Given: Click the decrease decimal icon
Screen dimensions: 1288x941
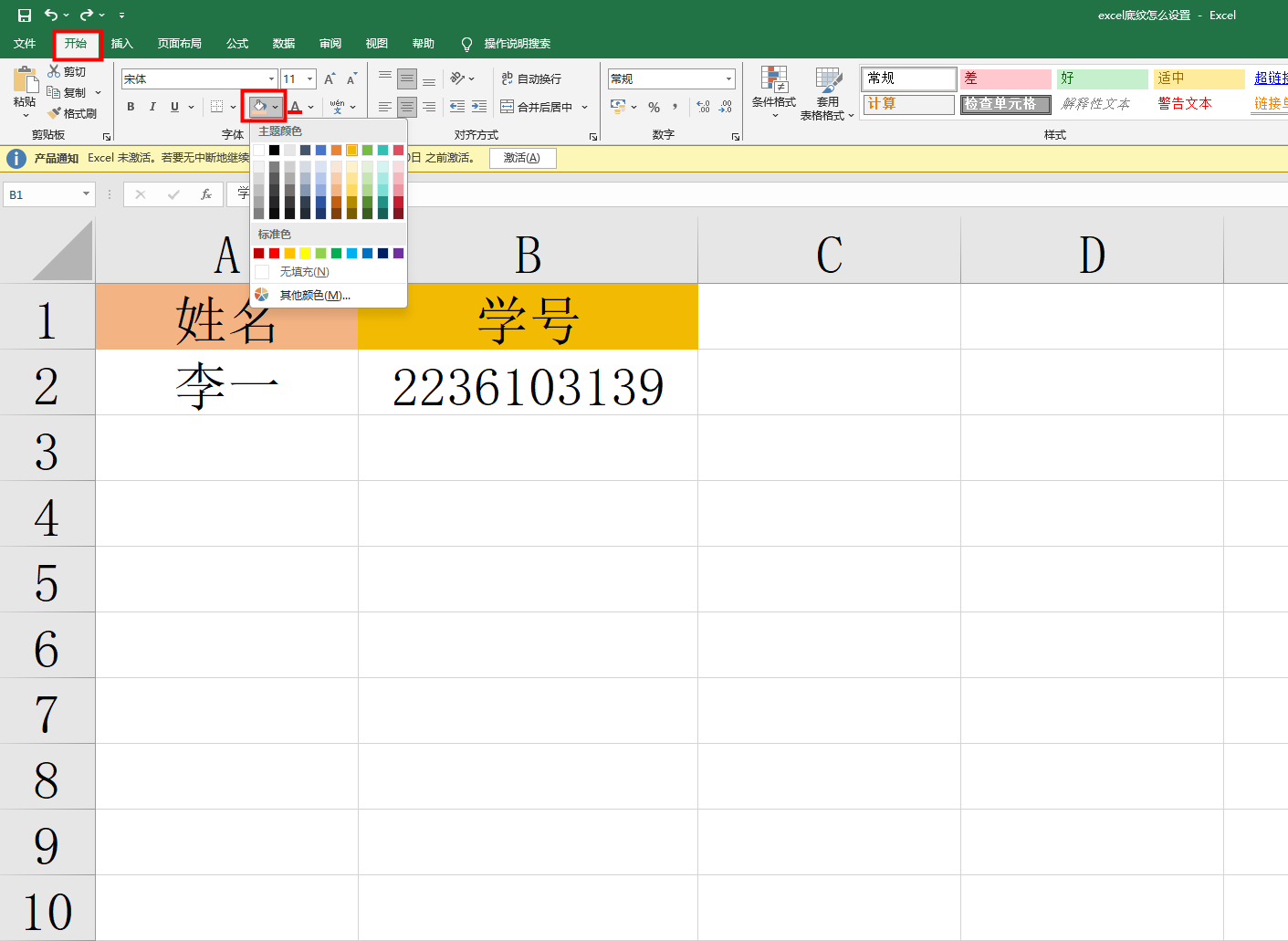Looking at the screenshot, I should point(725,107).
